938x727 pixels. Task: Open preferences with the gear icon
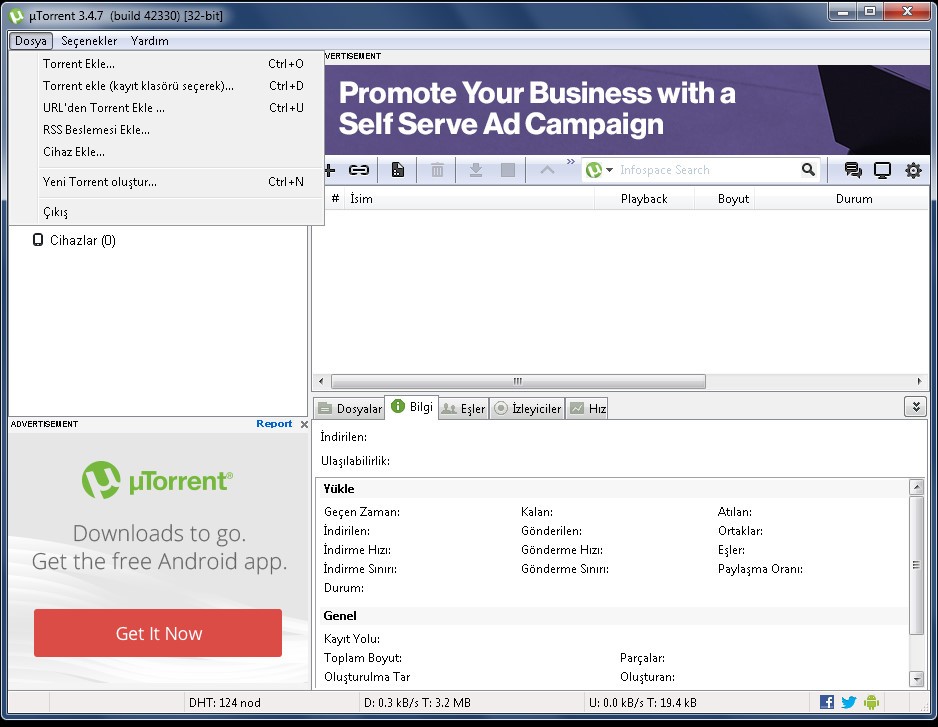tap(913, 171)
